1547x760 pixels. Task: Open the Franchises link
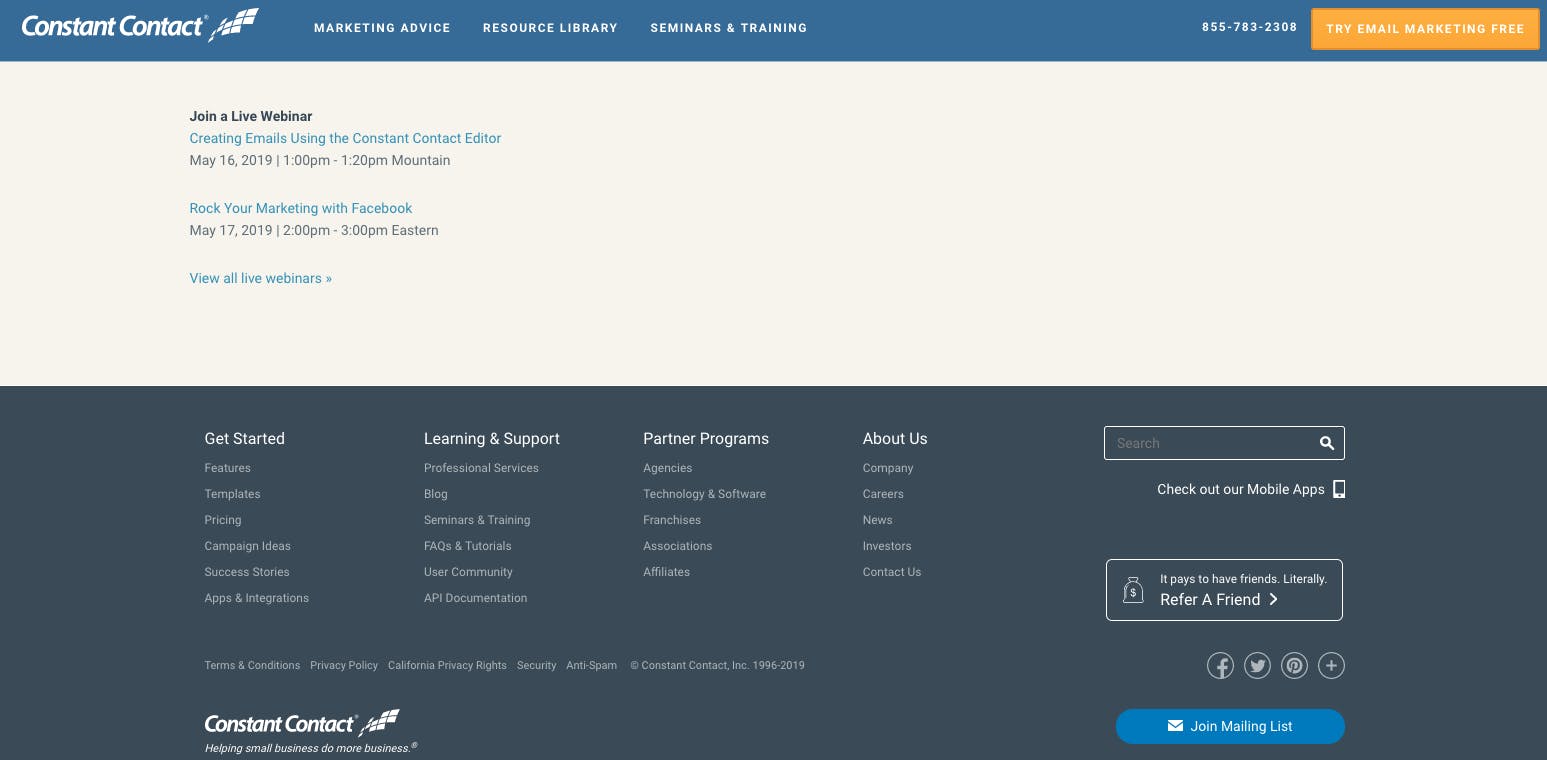coord(672,520)
